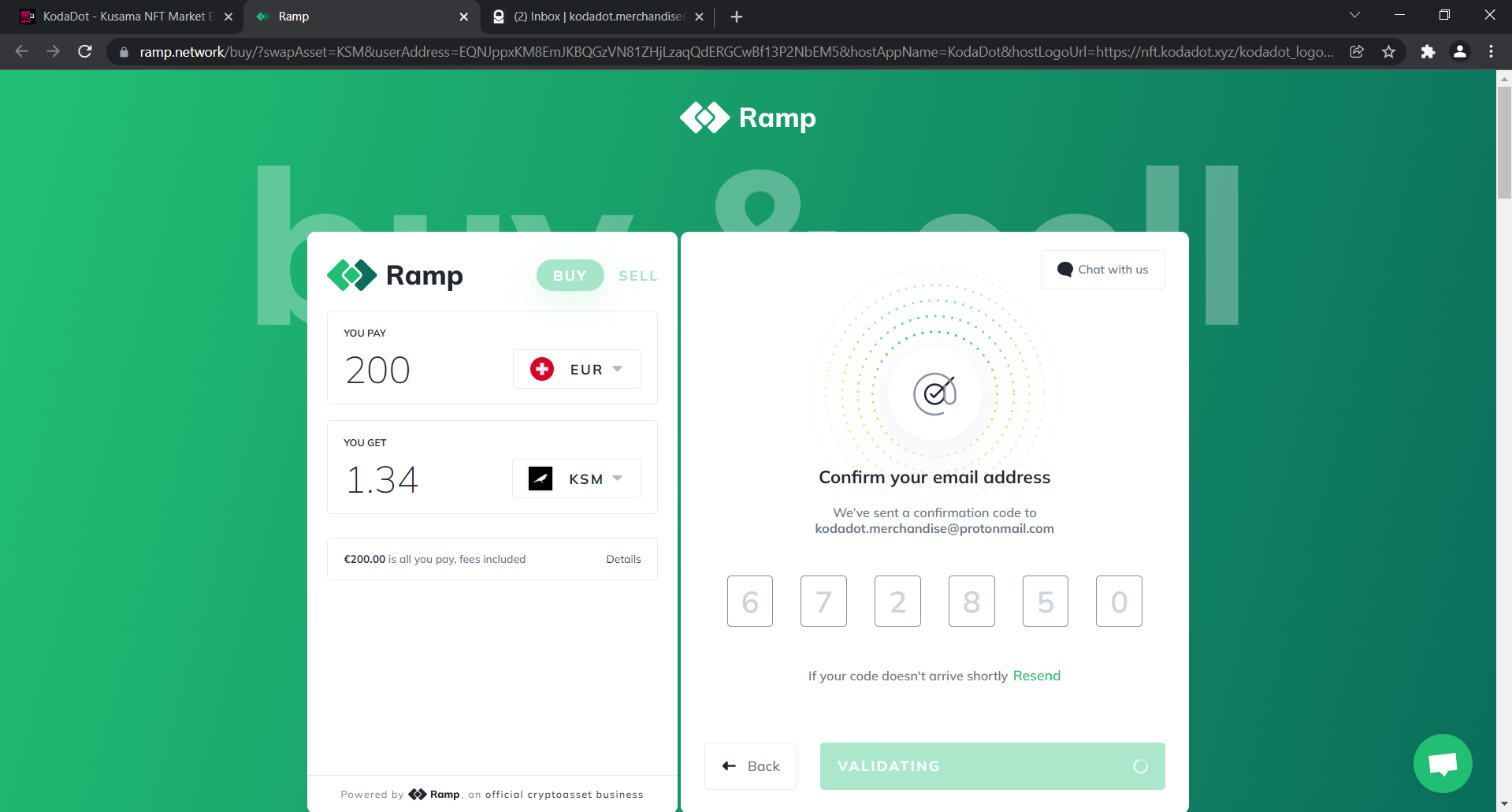Open the browser profile avatar icon
The height and width of the screenshot is (812, 1512).
point(1459,52)
